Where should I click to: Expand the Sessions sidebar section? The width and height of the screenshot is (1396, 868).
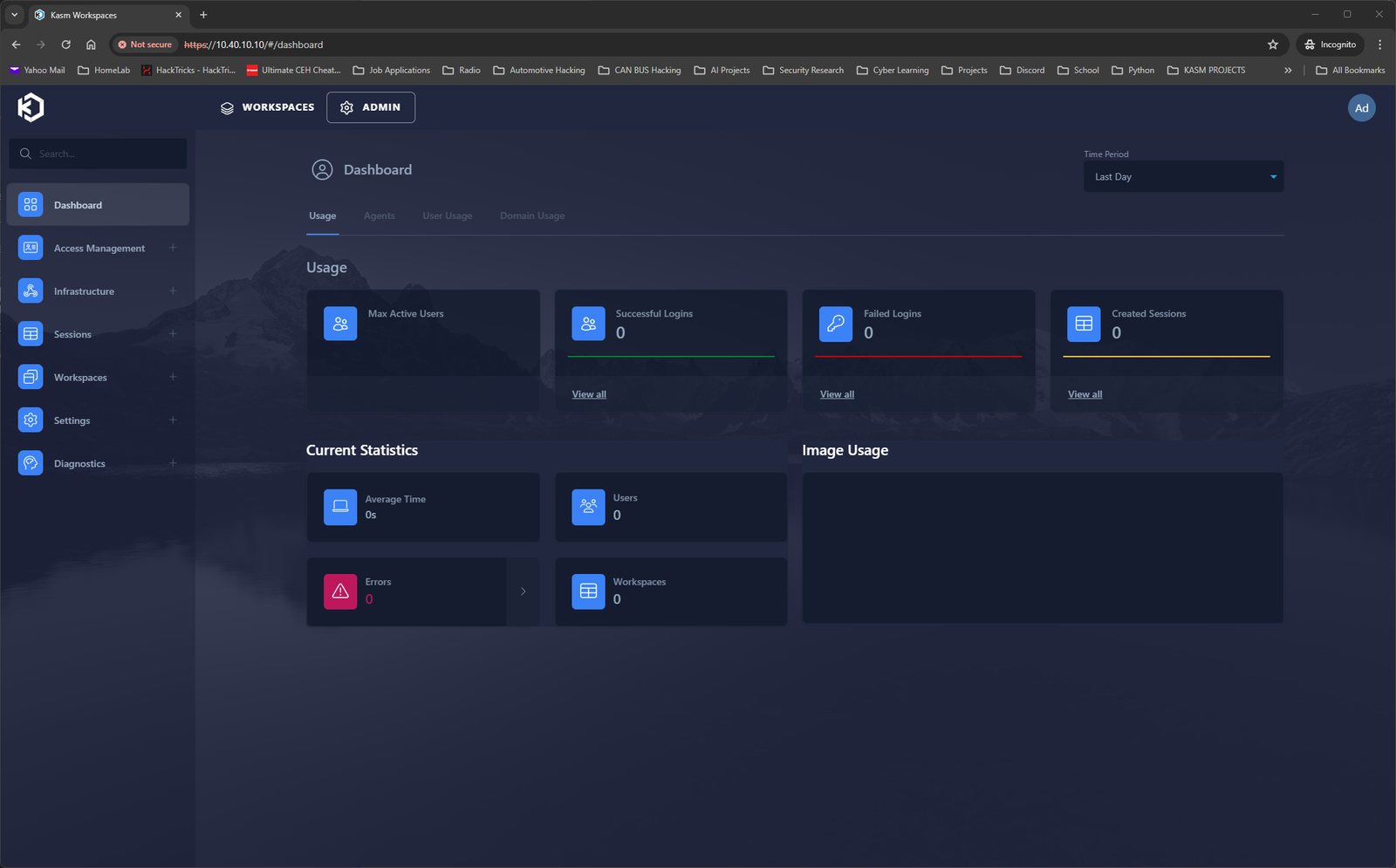point(172,333)
